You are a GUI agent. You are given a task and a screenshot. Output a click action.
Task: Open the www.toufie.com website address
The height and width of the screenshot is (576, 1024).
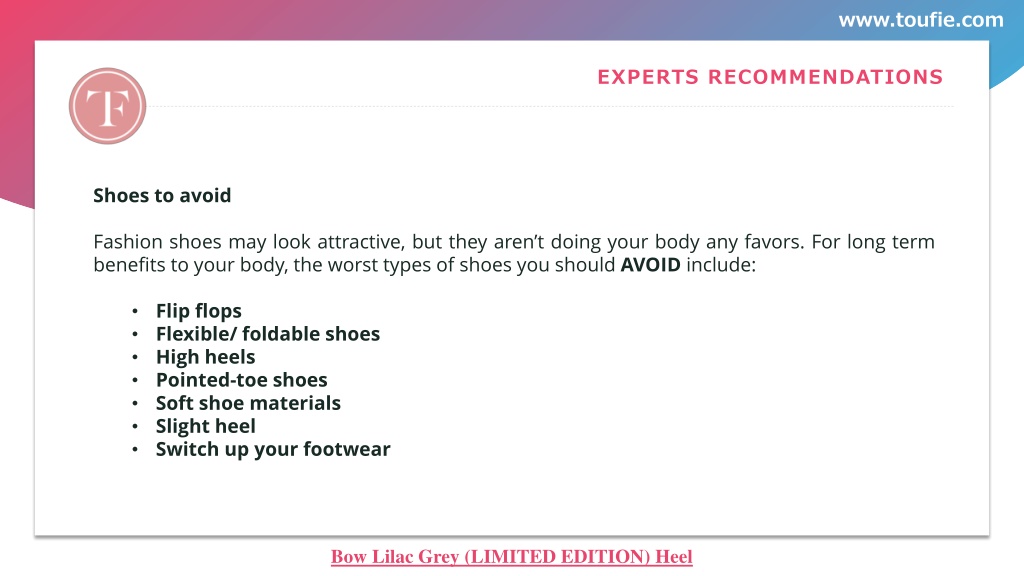(921, 20)
